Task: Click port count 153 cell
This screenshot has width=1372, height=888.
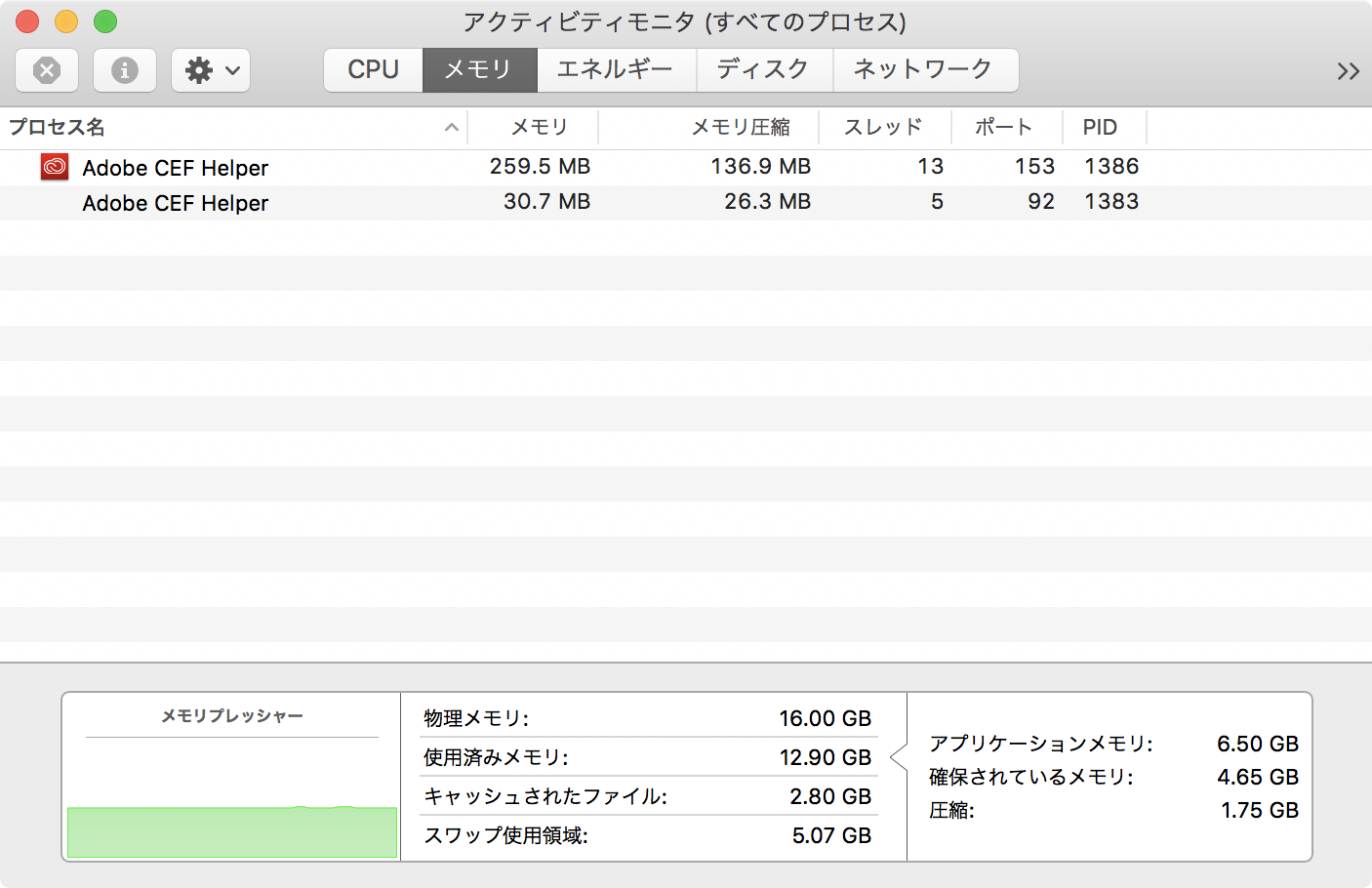Action: [x=1034, y=167]
